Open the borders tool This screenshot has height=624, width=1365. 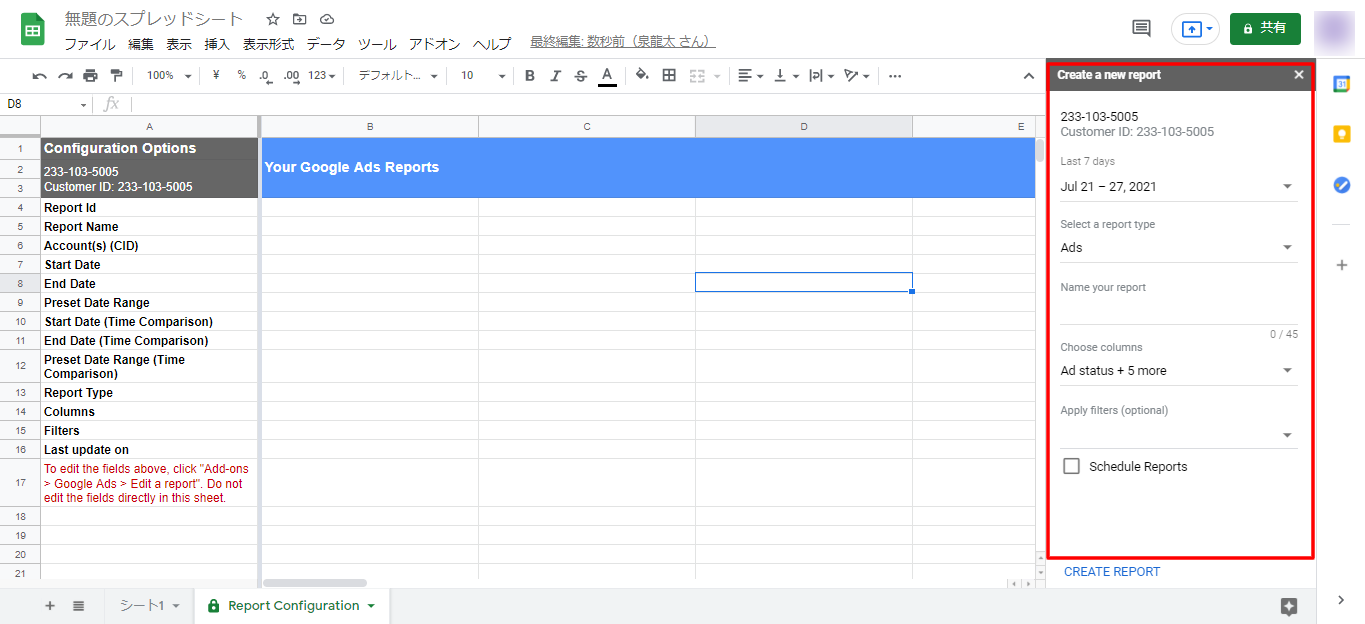(x=669, y=75)
